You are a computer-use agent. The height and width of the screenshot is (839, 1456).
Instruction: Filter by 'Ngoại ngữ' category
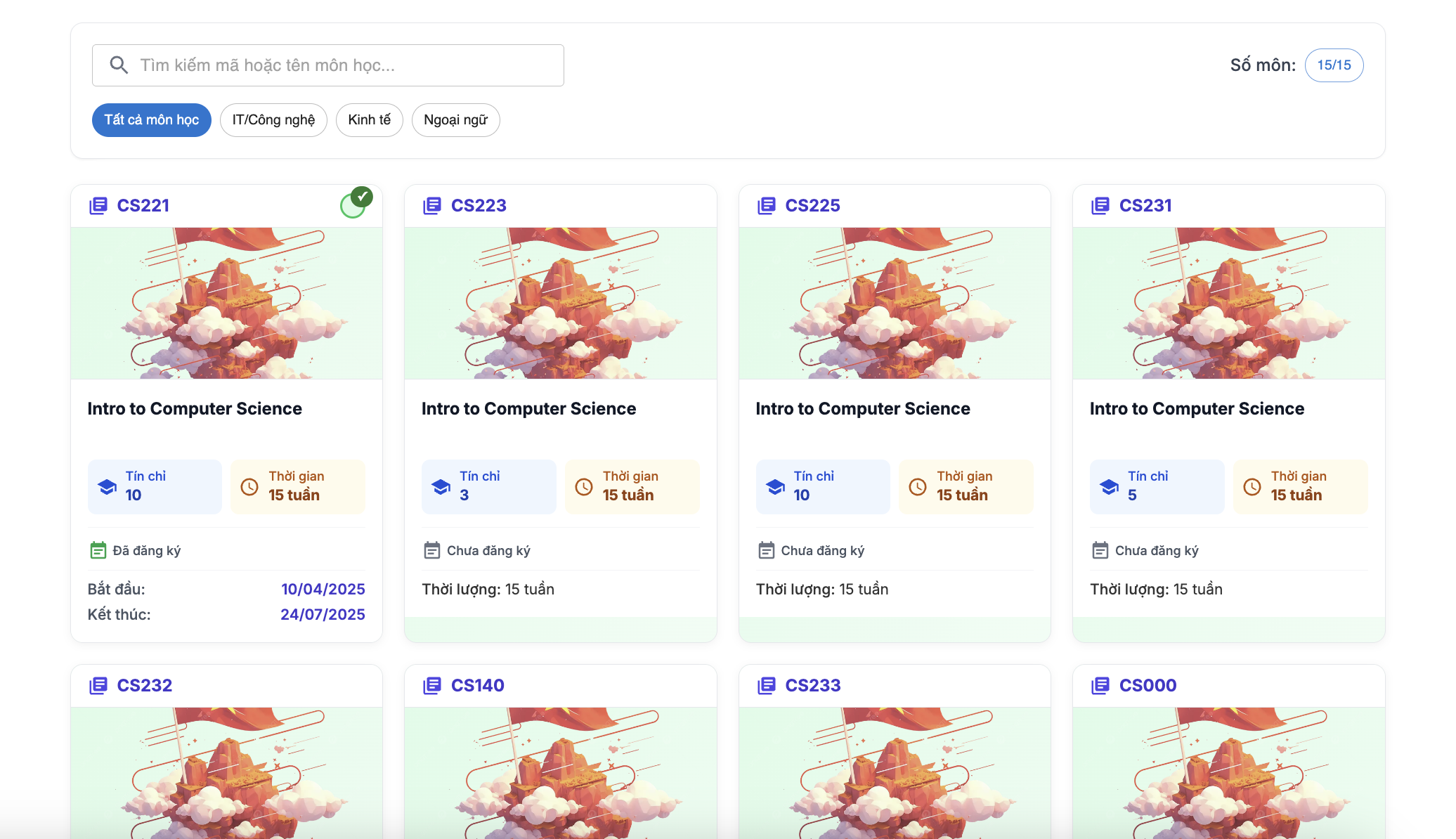455,120
